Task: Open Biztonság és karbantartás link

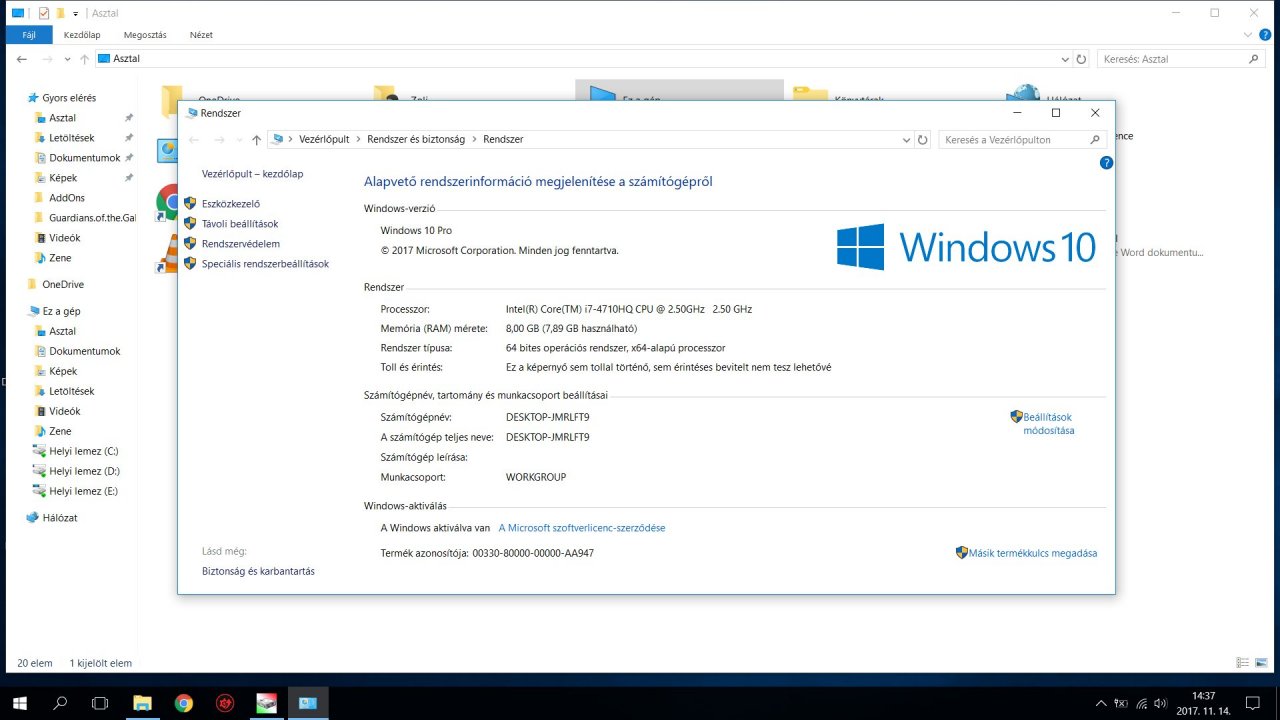Action: (258, 571)
